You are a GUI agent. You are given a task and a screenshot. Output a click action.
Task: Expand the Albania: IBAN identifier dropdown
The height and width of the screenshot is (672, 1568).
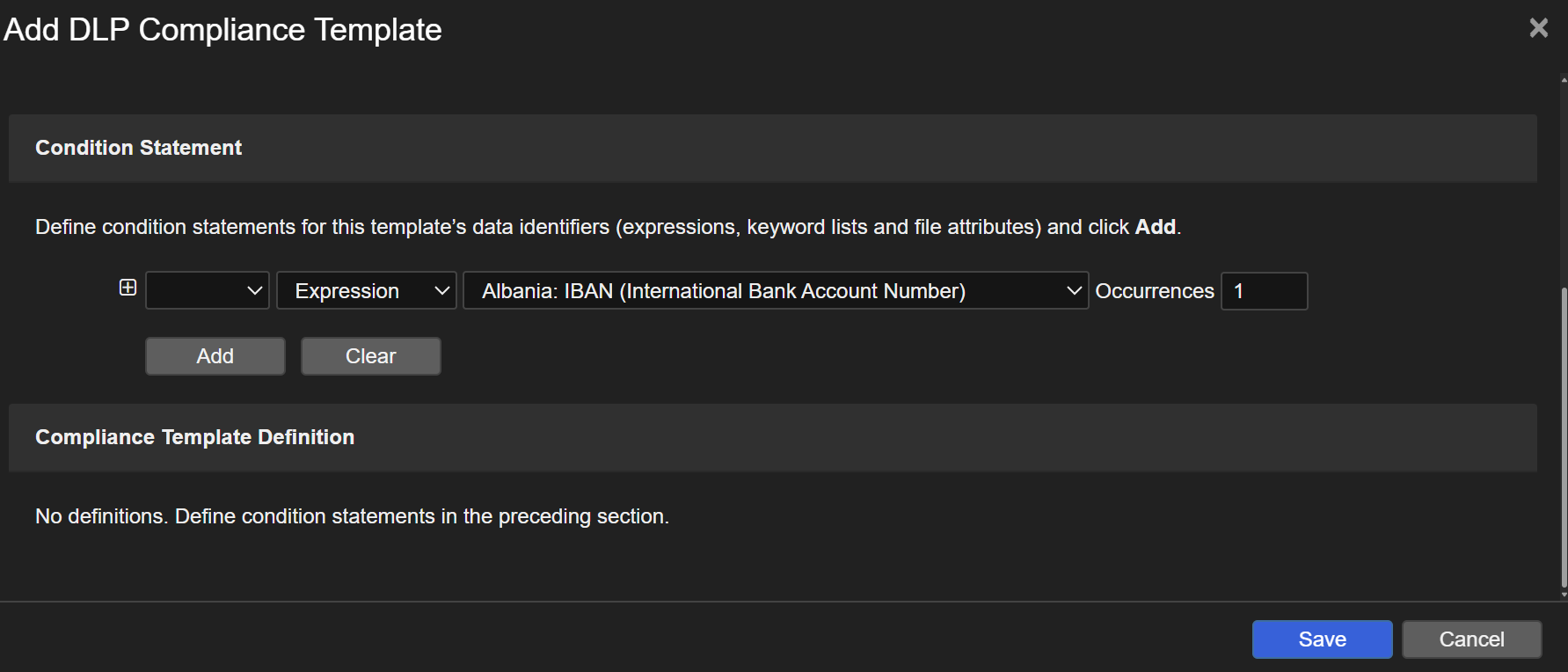click(x=774, y=291)
